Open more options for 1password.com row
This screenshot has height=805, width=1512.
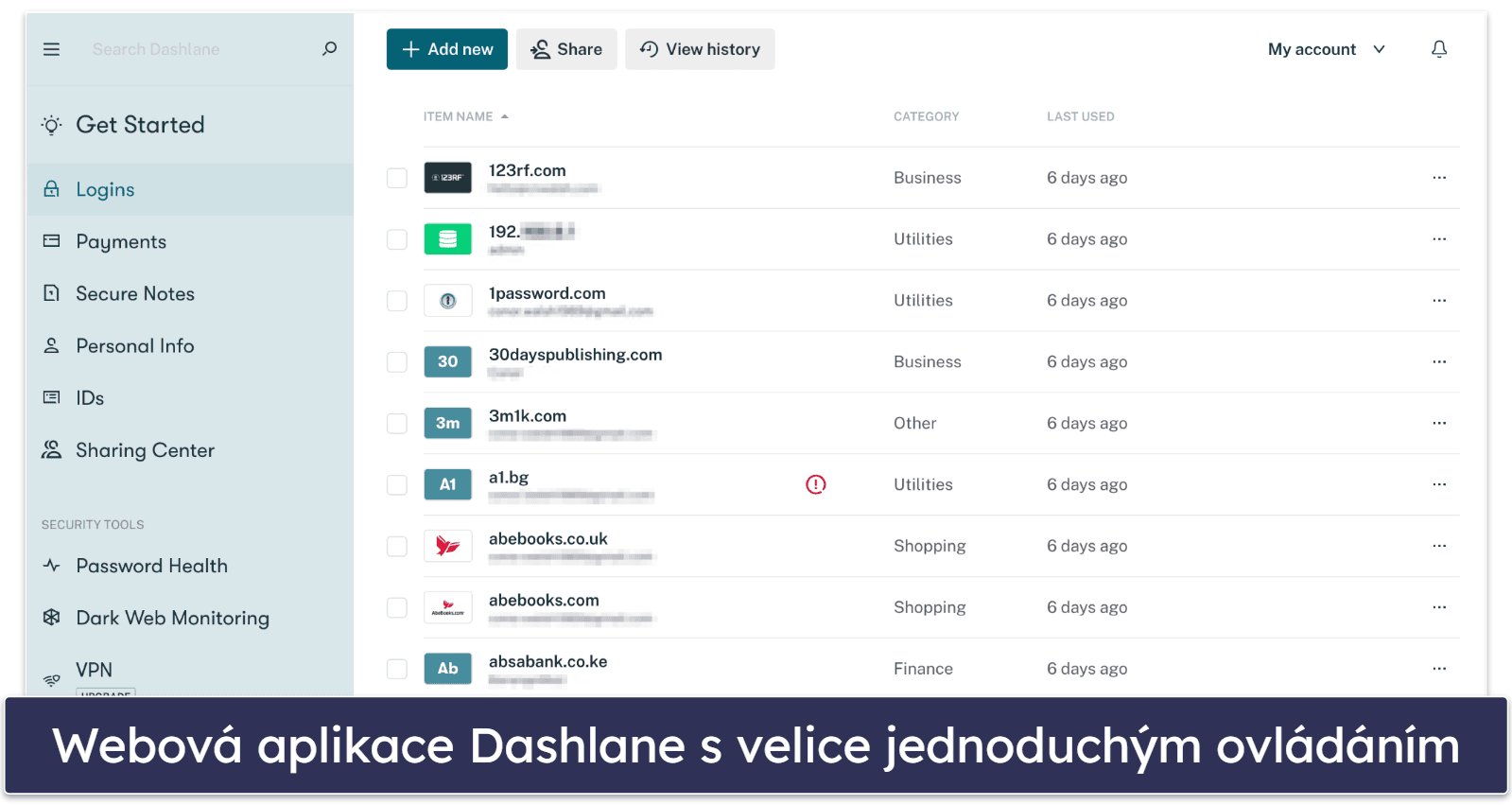point(1438,301)
